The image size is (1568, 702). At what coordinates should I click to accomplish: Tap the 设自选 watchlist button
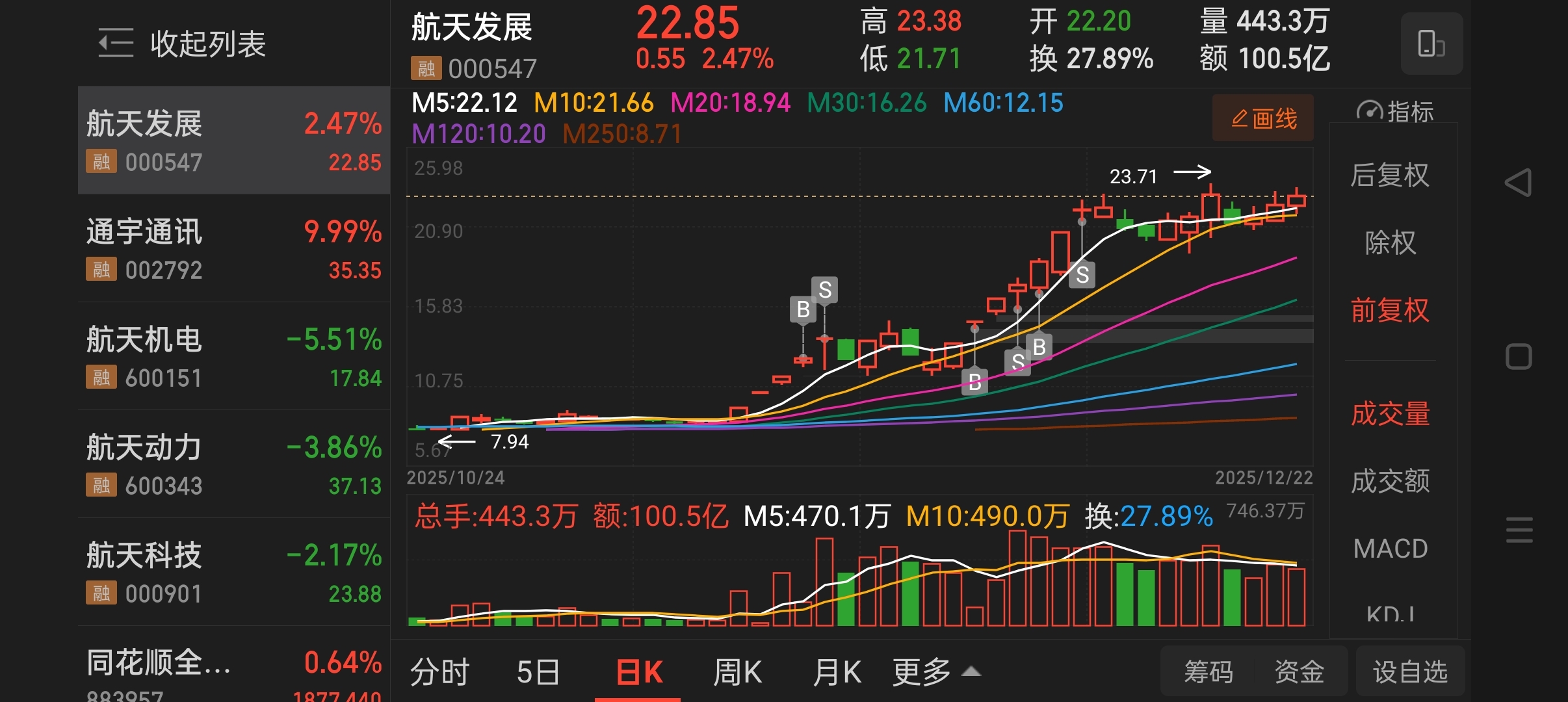click(1410, 672)
